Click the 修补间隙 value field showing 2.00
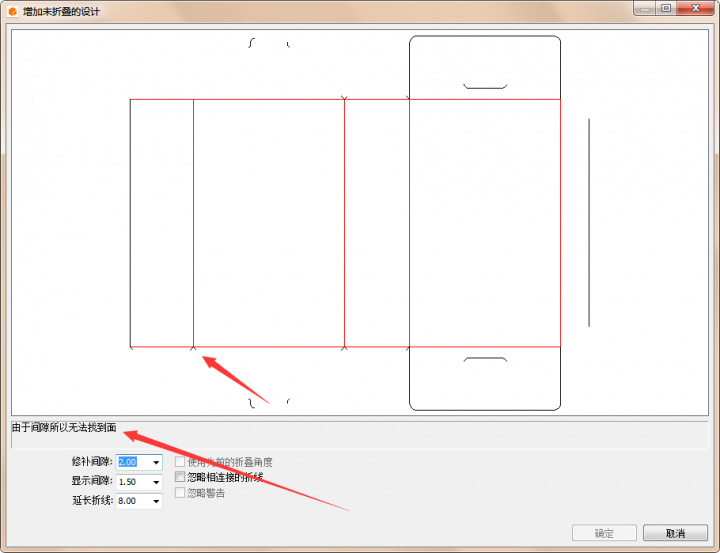 [x=132, y=463]
